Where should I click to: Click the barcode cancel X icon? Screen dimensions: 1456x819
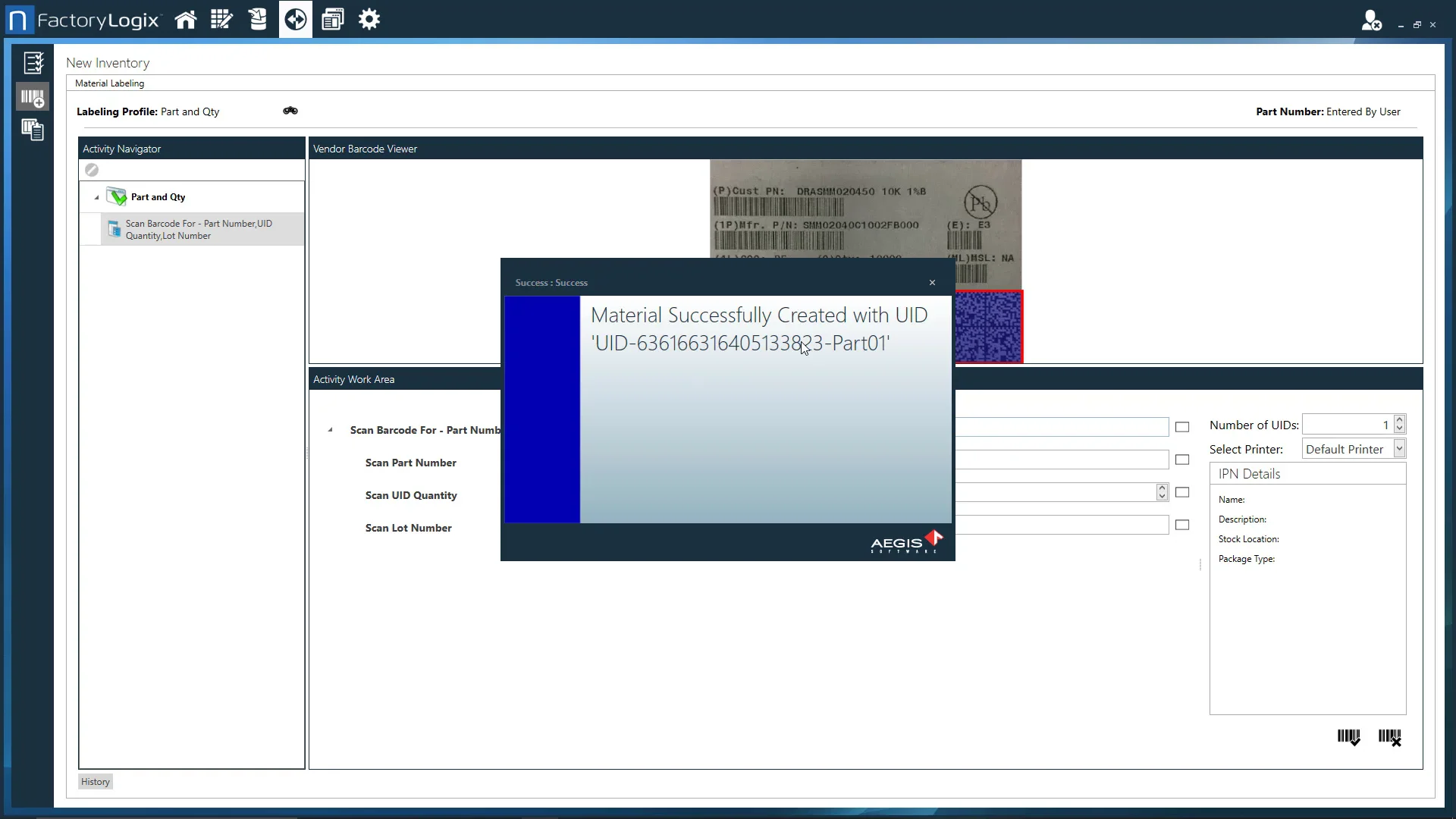[x=1389, y=737]
